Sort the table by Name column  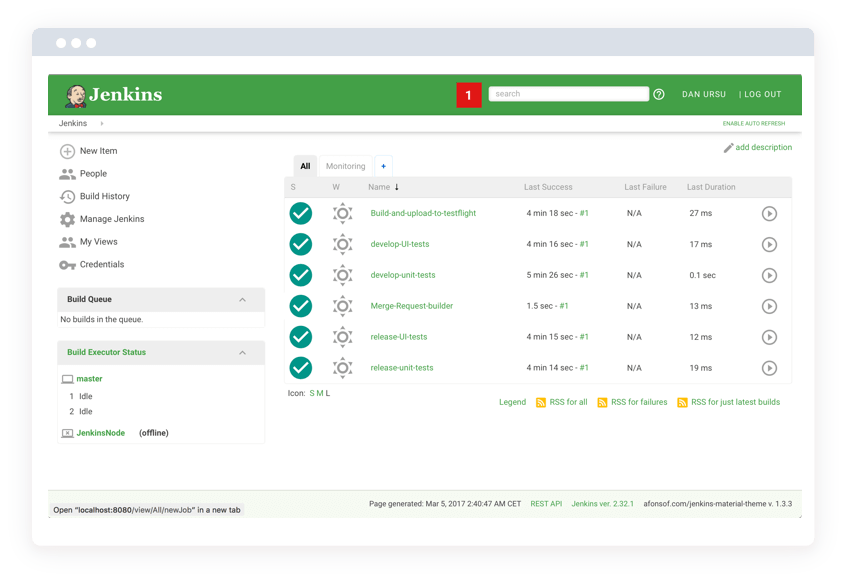383,187
